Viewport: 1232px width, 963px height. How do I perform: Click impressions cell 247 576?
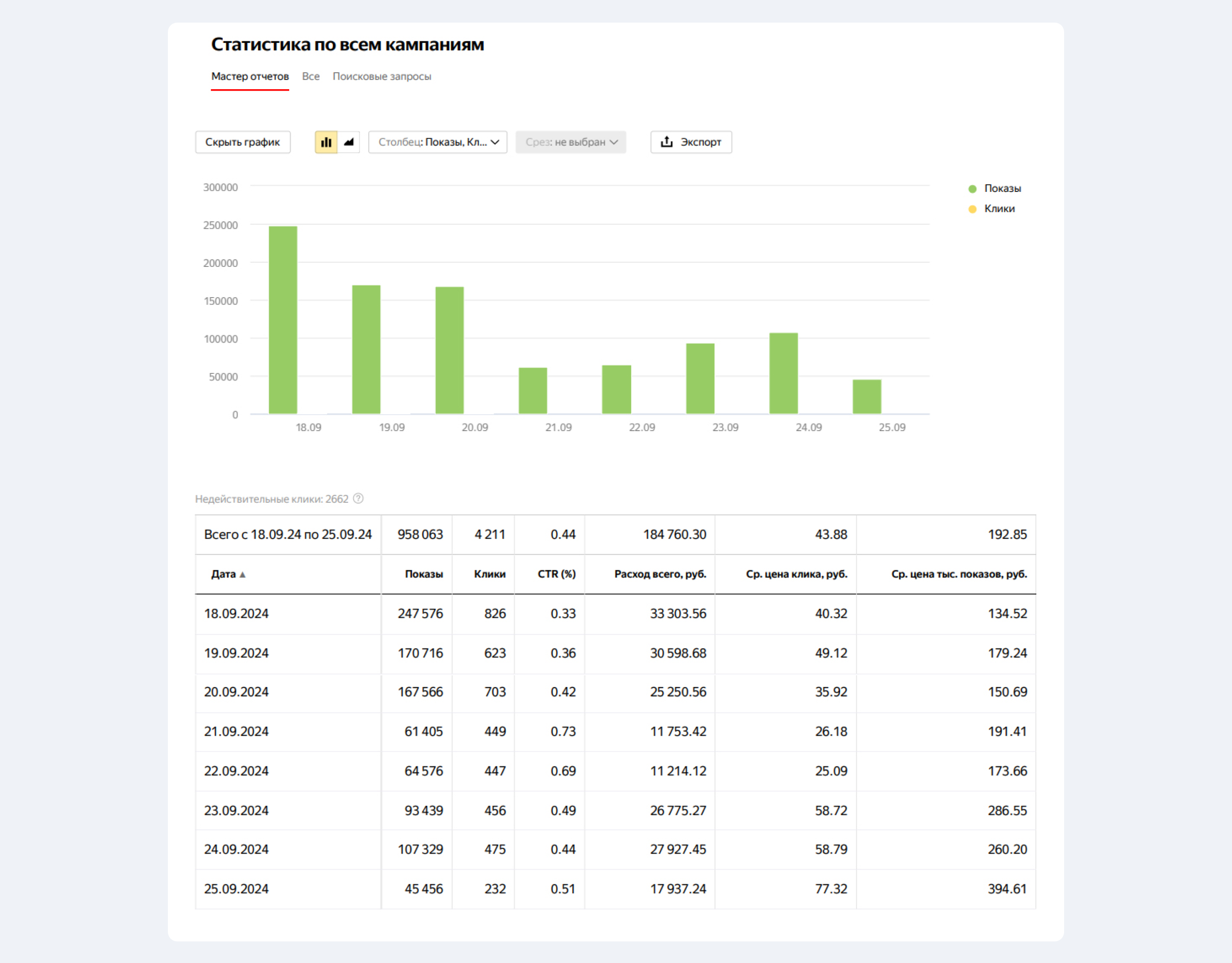click(x=420, y=614)
